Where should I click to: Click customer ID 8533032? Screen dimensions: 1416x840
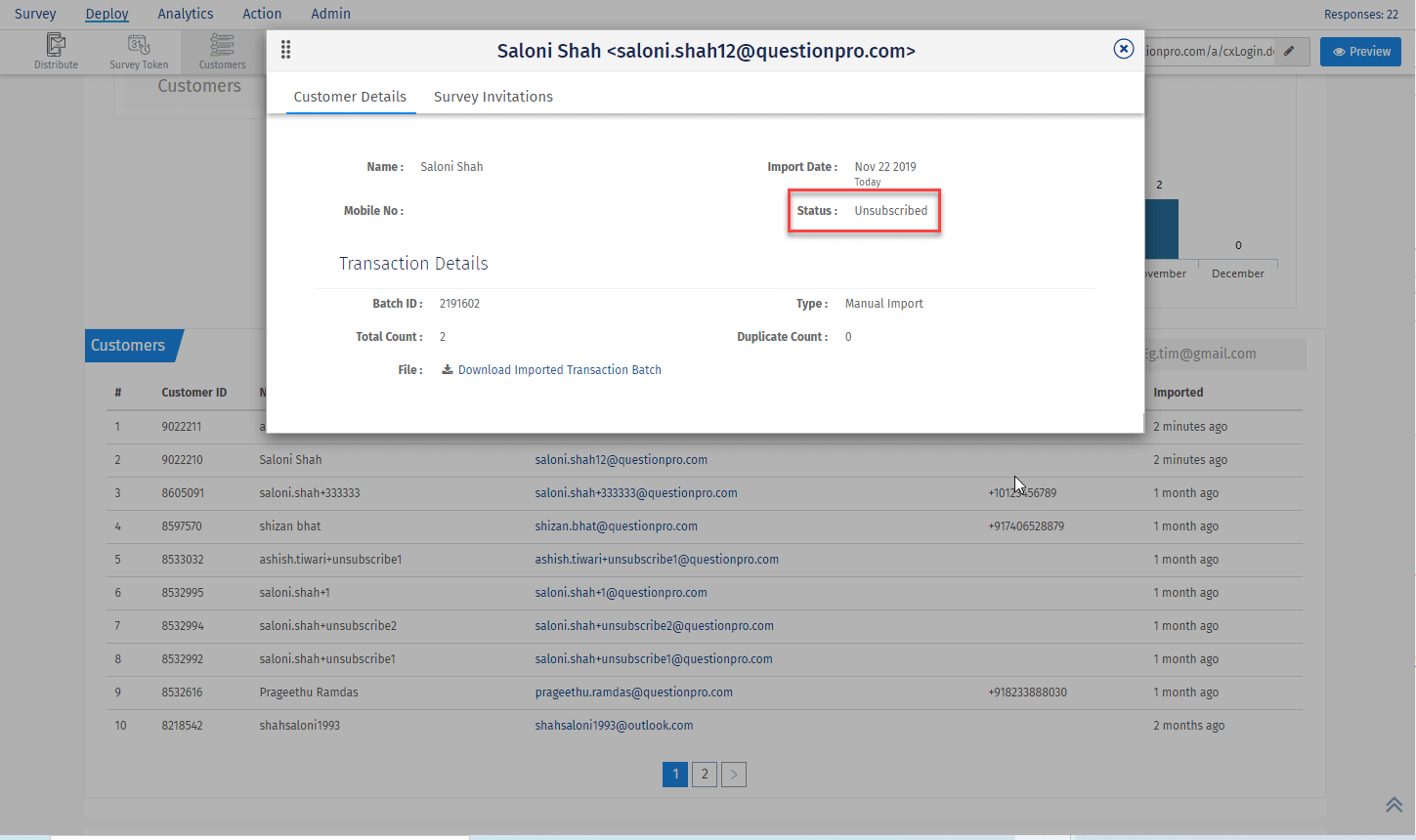click(x=183, y=559)
